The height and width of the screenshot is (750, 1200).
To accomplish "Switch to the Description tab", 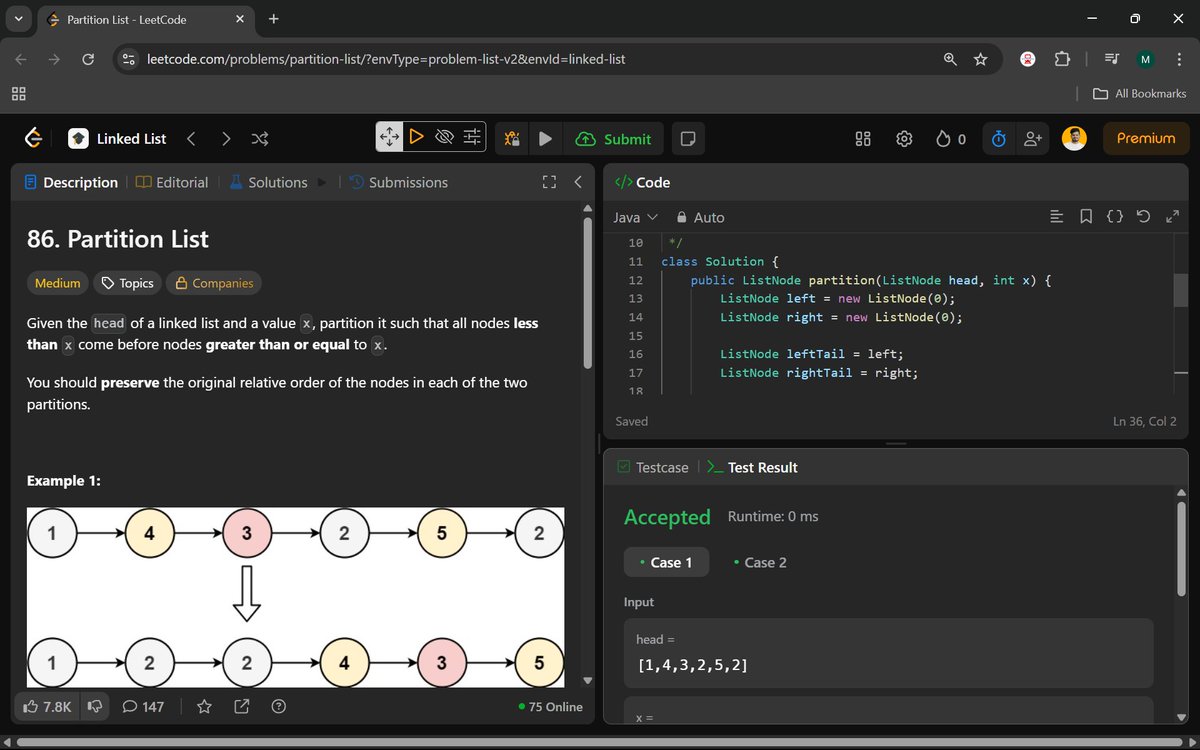I will pos(71,182).
